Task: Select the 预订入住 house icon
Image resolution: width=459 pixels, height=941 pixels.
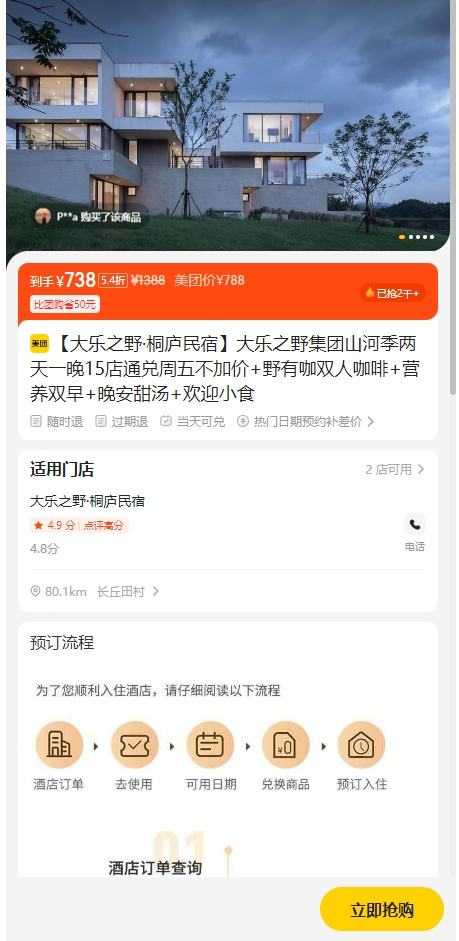Action: pos(361,745)
